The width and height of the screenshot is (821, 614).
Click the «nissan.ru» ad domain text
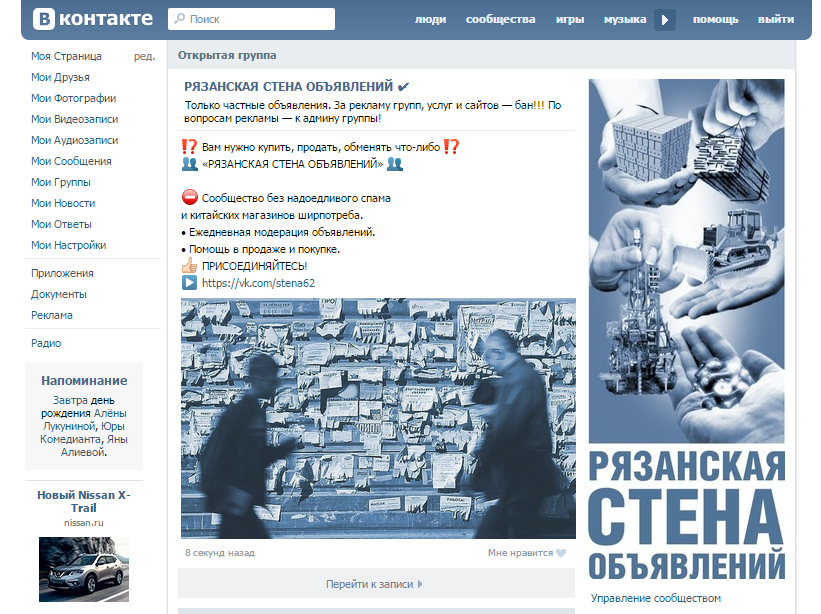point(84,522)
